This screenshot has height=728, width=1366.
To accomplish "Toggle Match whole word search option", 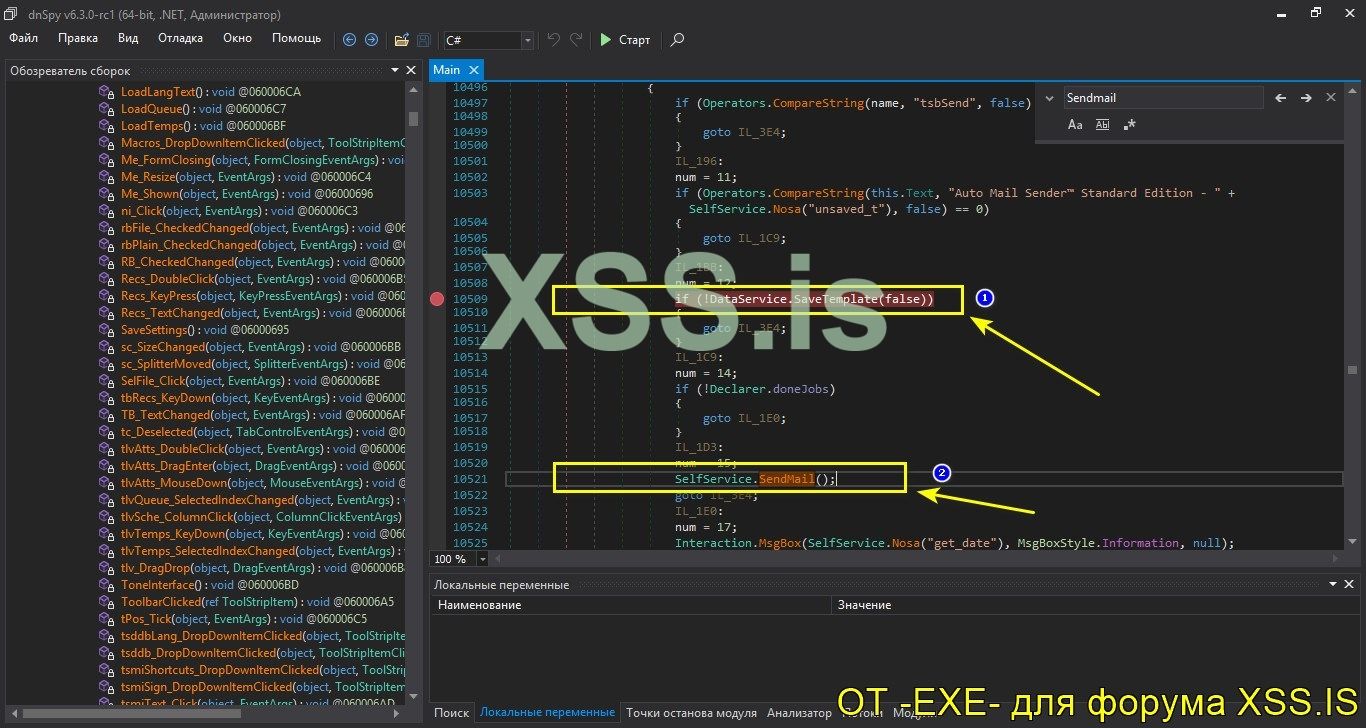I will pyautogui.click(x=1103, y=125).
